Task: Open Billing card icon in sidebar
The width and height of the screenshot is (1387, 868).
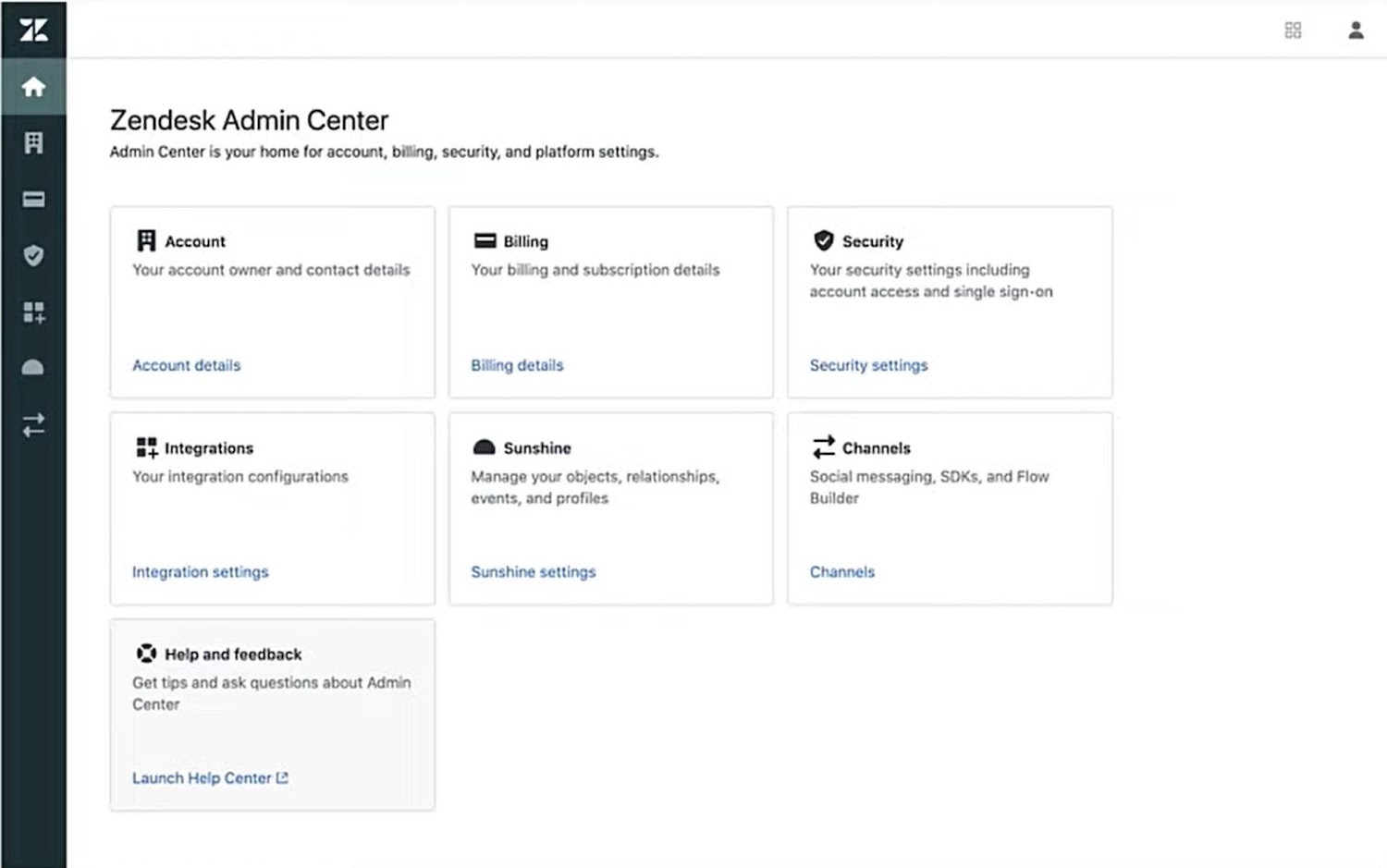Action: pos(33,200)
